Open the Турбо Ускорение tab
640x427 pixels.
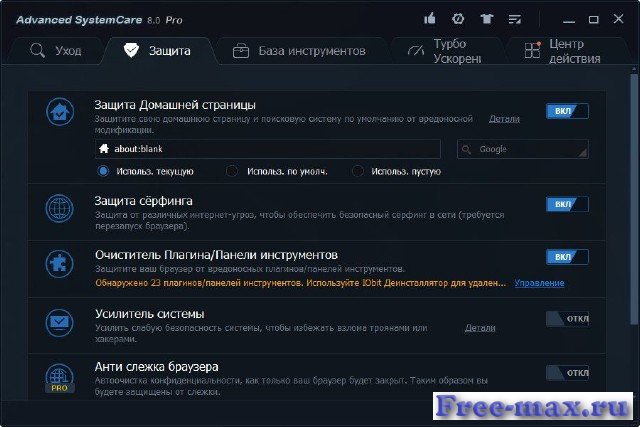[446, 51]
